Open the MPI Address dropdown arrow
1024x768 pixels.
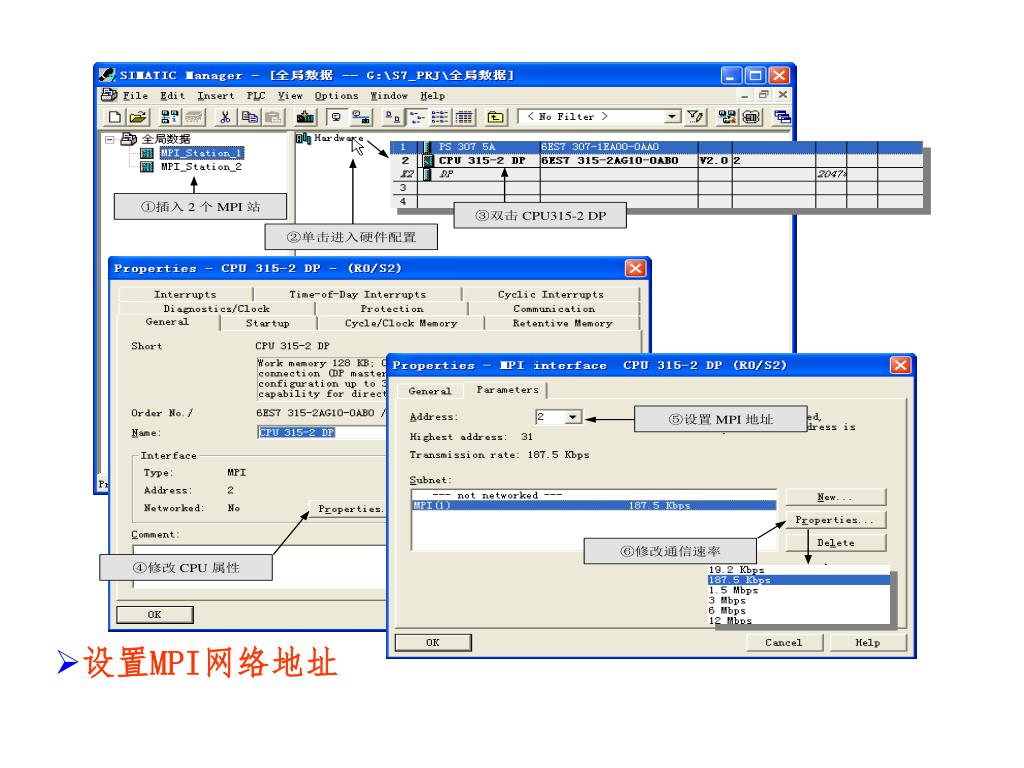[x=573, y=417]
